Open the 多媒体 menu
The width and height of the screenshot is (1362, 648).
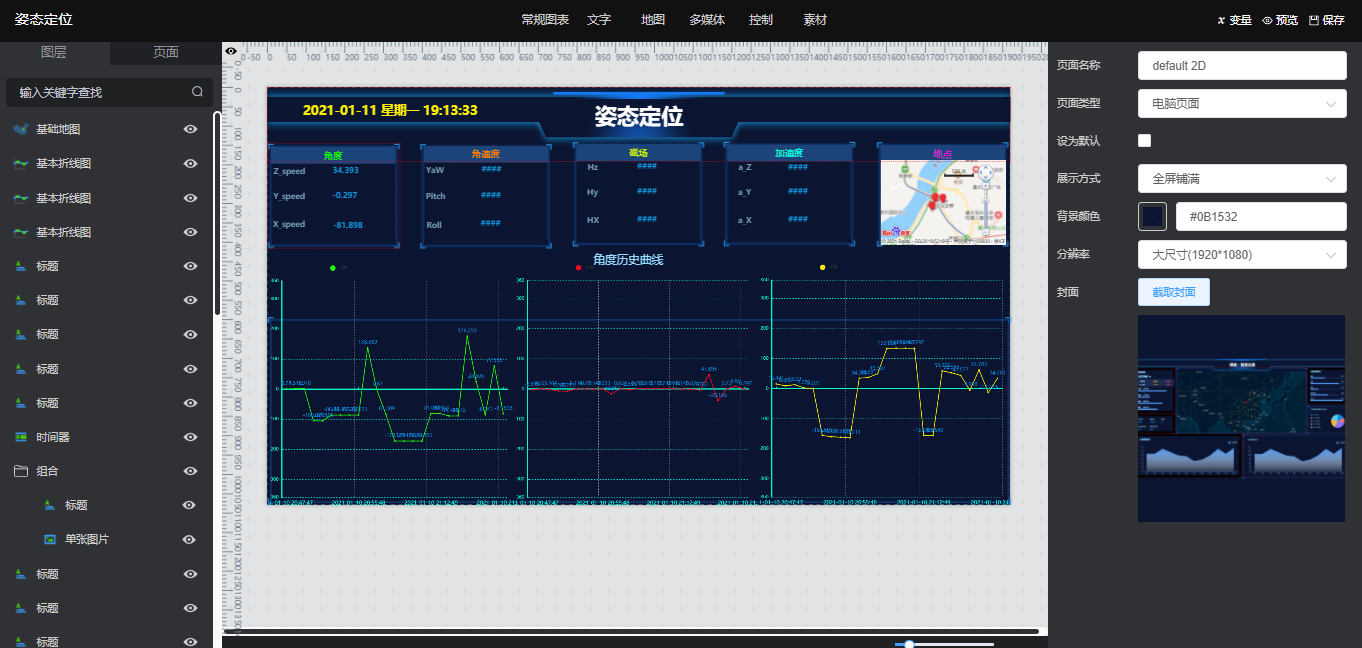(707, 20)
